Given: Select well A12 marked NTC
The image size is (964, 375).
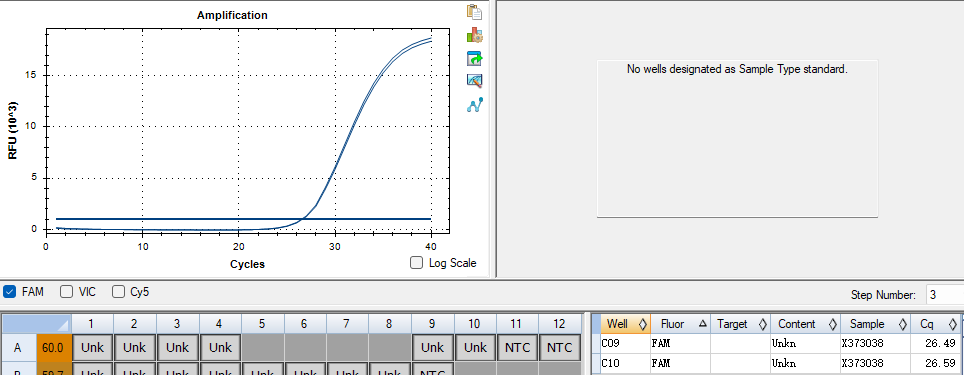Looking at the screenshot, I should 559,348.
